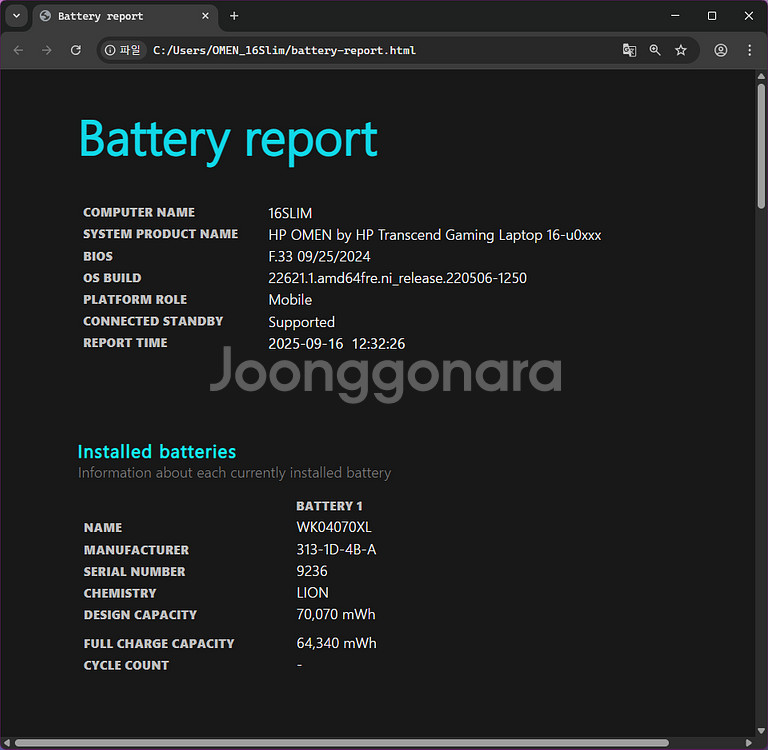Reload the battery report page

pos(75,50)
